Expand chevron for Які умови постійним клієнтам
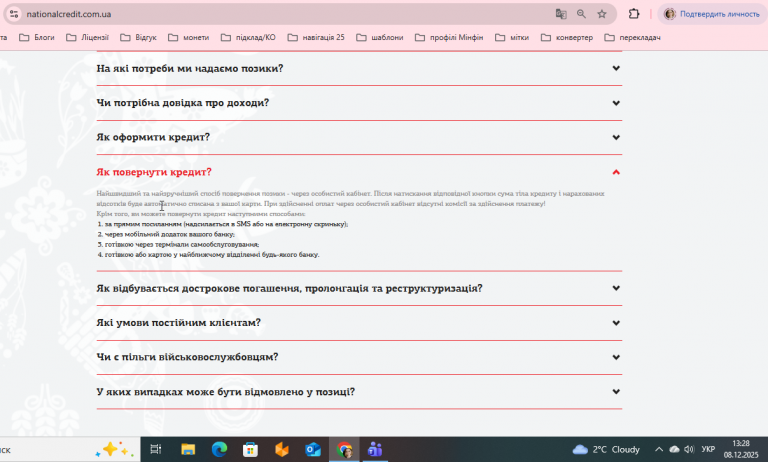This screenshot has height=462, width=768. 616,323
